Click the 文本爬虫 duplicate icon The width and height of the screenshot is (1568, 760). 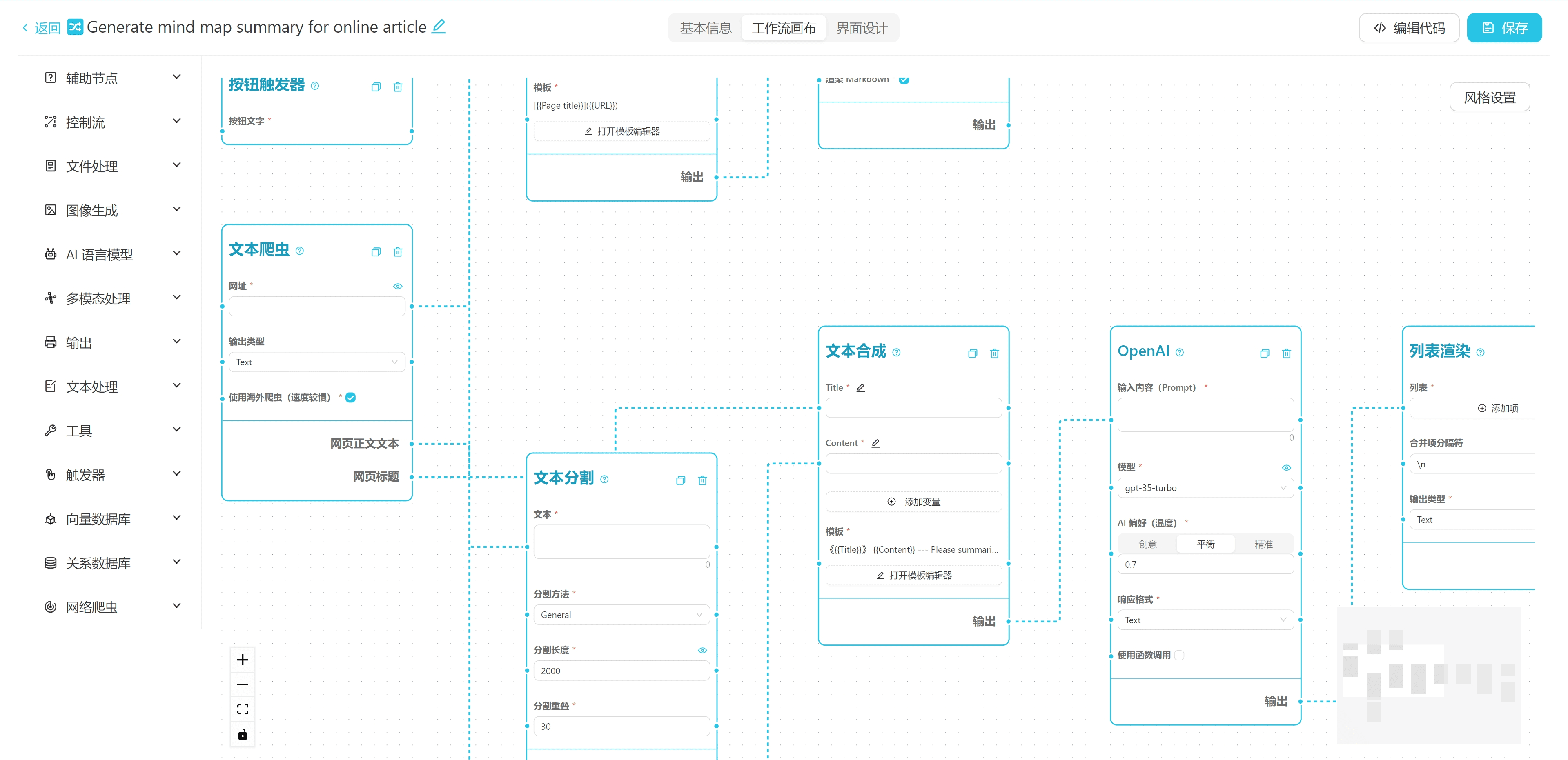click(x=376, y=252)
